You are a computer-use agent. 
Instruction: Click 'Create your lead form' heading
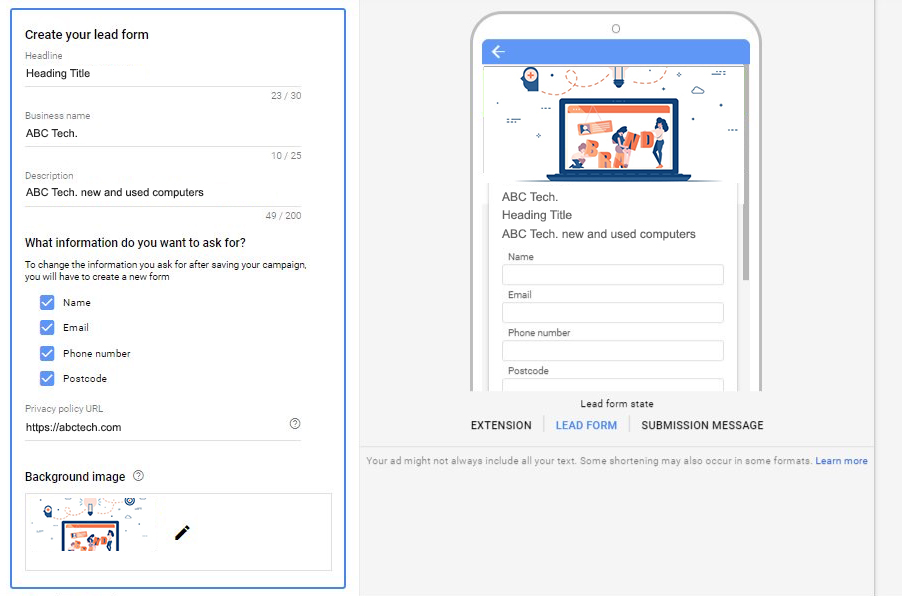coord(87,35)
